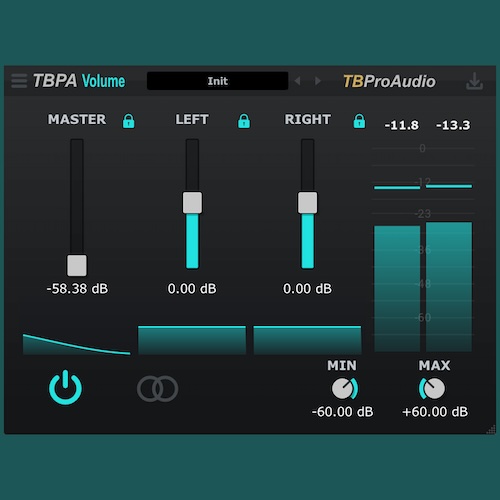Click the window resize corner grip
This screenshot has height=500, width=500.
pos(491,429)
